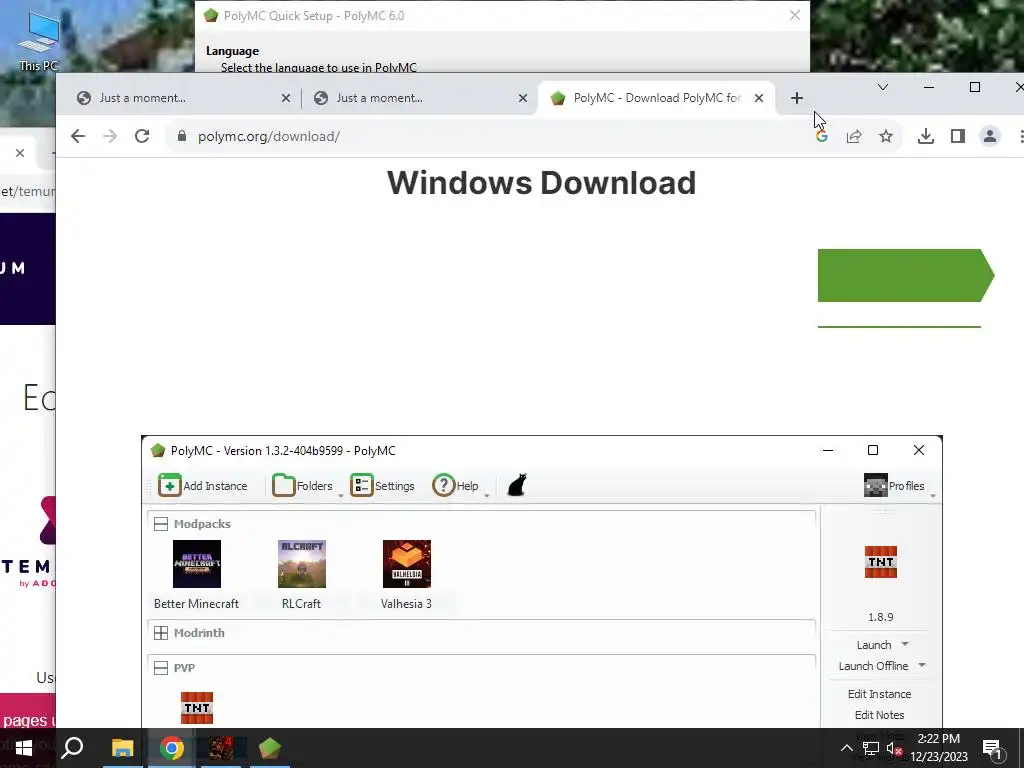Screen dimensions: 1024x768
Task: Open the Chrome profile avatar
Action: [x=990, y=136]
